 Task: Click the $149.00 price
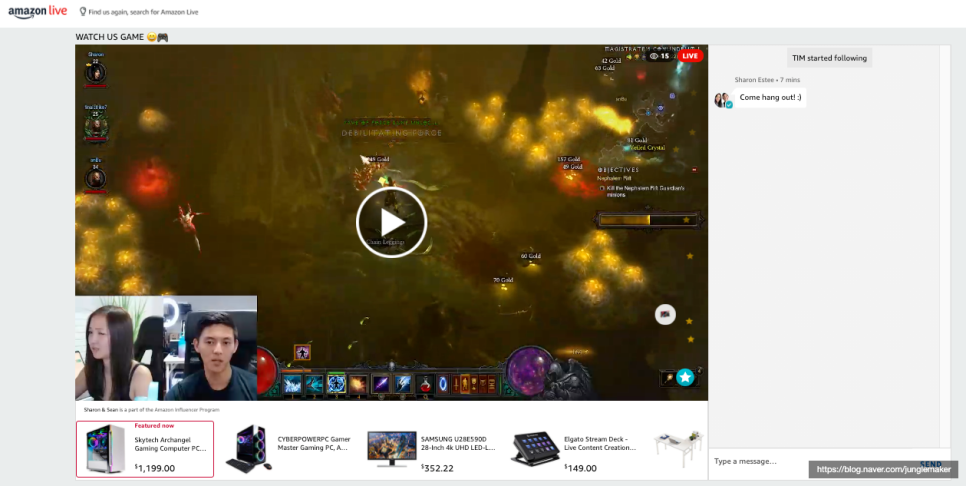pos(580,468)
